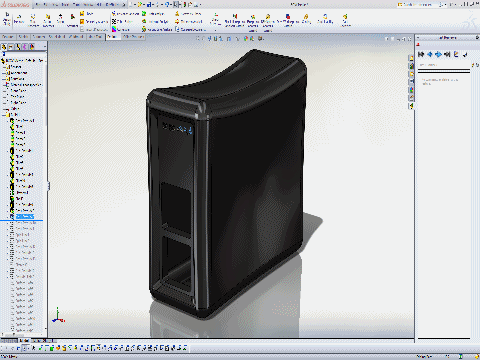Open the Appearances color-ball tab in the task pane
Image resolution: width=480 pixels, height=360 pixels.
tap(412, 90)
